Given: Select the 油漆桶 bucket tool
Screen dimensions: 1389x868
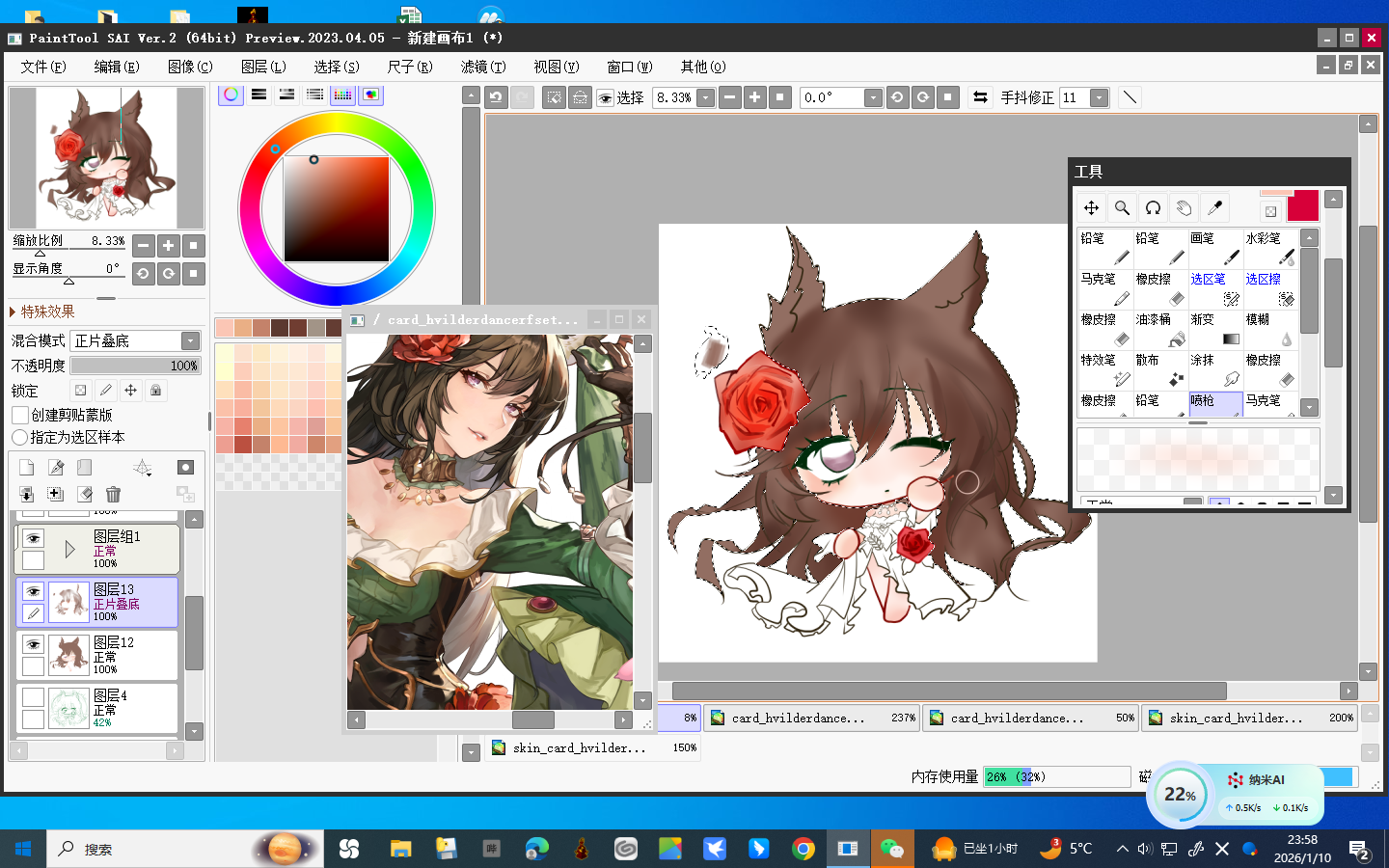Looking at the screenshot, I should pyautogui.click(x=1160, y=329).
